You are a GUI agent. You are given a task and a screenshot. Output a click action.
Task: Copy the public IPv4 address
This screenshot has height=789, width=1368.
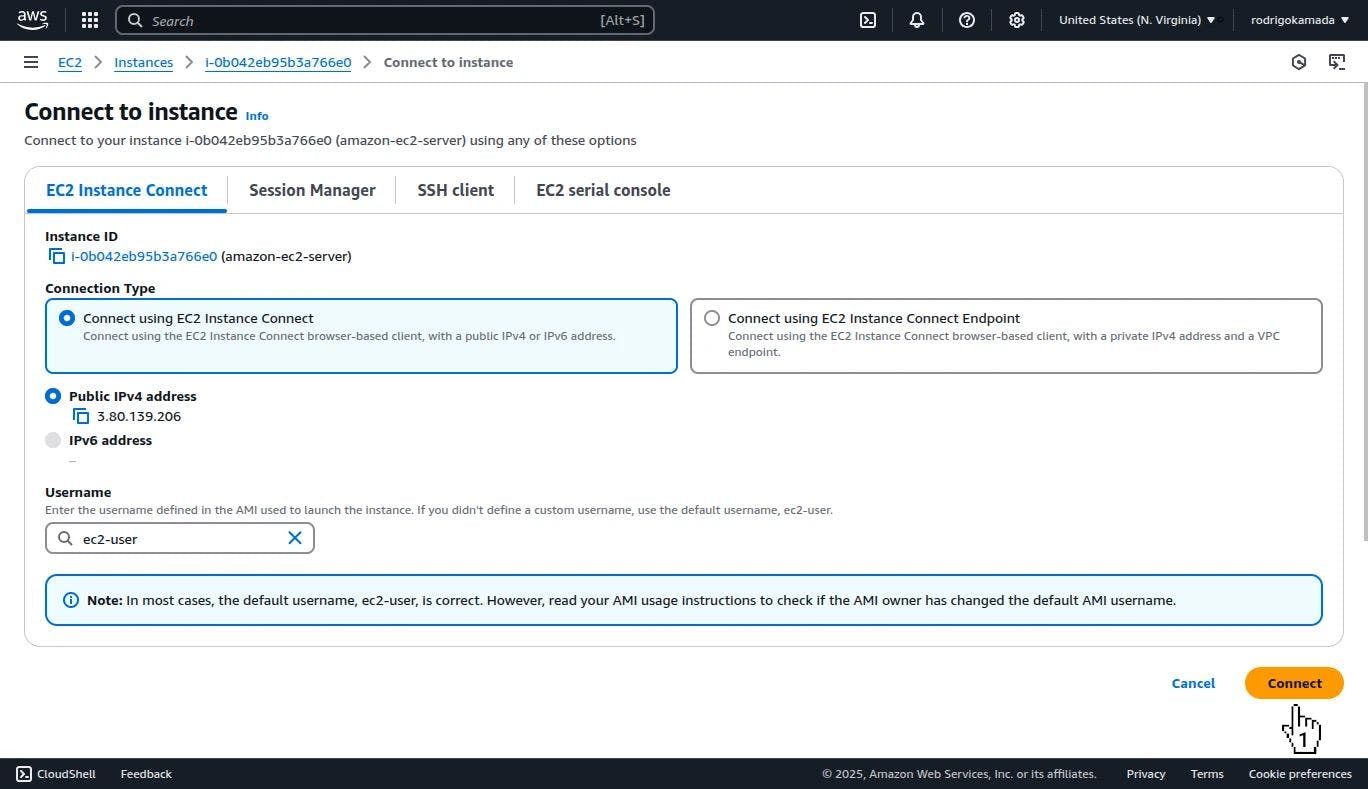(x=81, y=416)
